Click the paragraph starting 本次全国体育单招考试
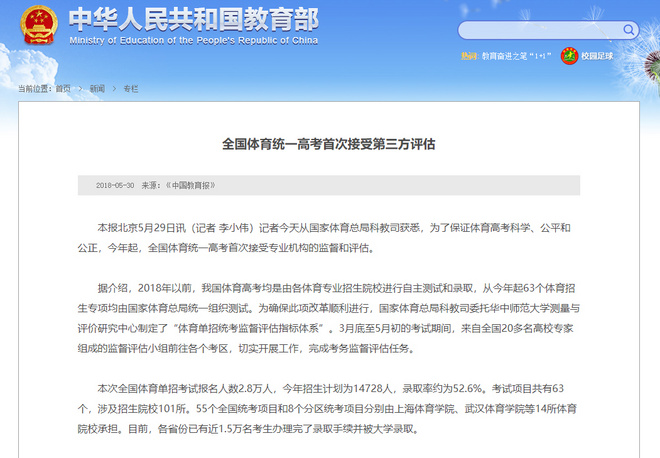Image resolution: width=660 pixels, height=458 pixels. 327,408
